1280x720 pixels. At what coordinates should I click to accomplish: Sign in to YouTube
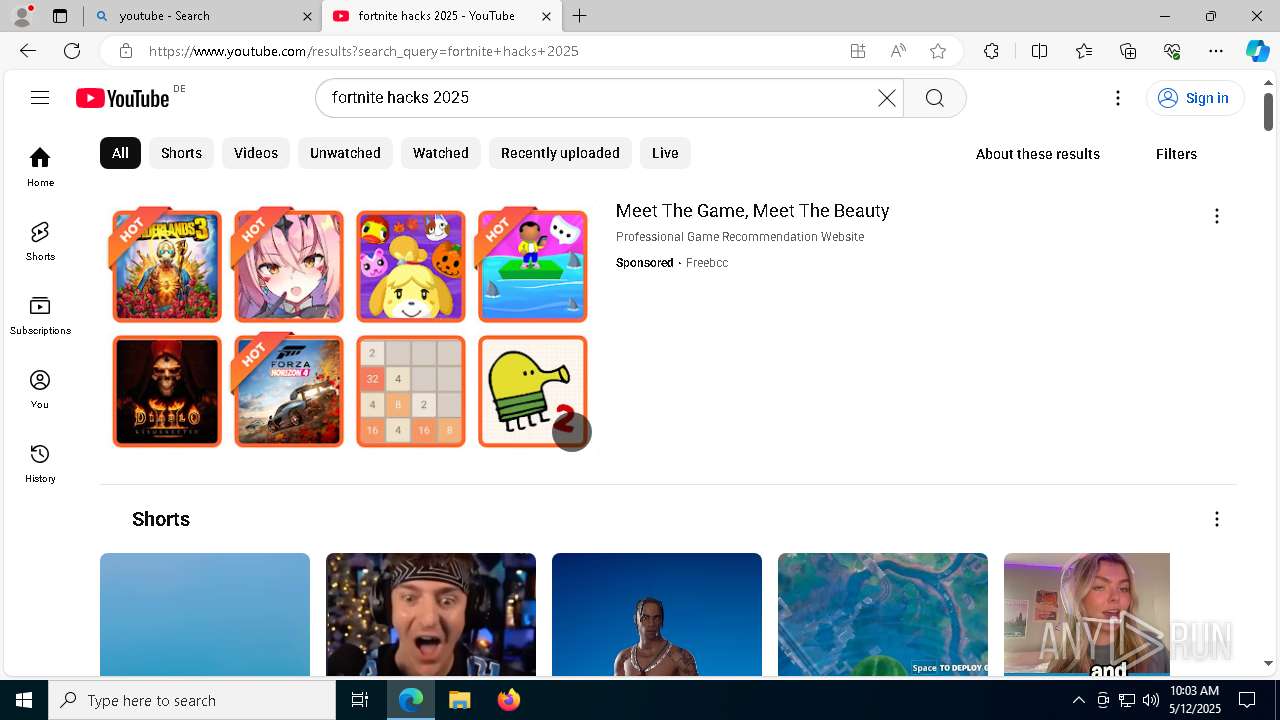click(1194, 98)
